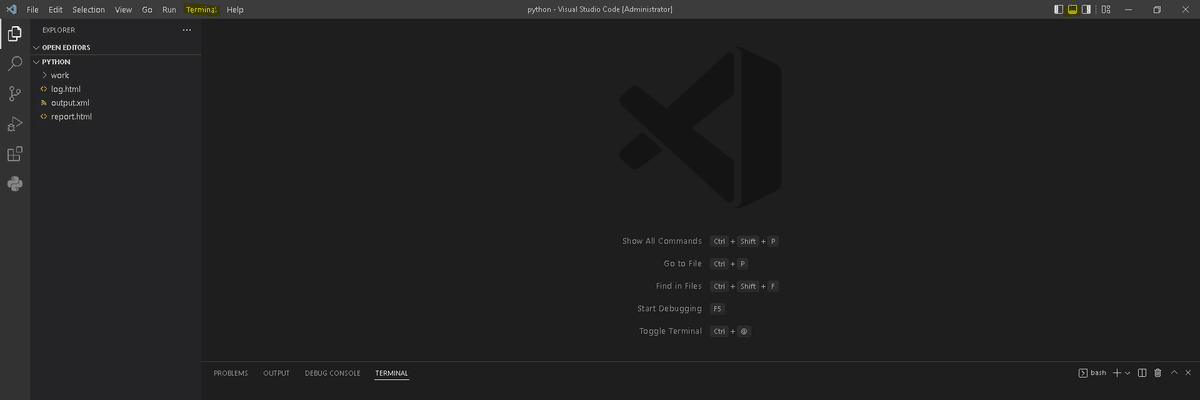Click the Explorer panel title
The height and width of the screenshot is (400, 1200).
(x=58, y=30)
